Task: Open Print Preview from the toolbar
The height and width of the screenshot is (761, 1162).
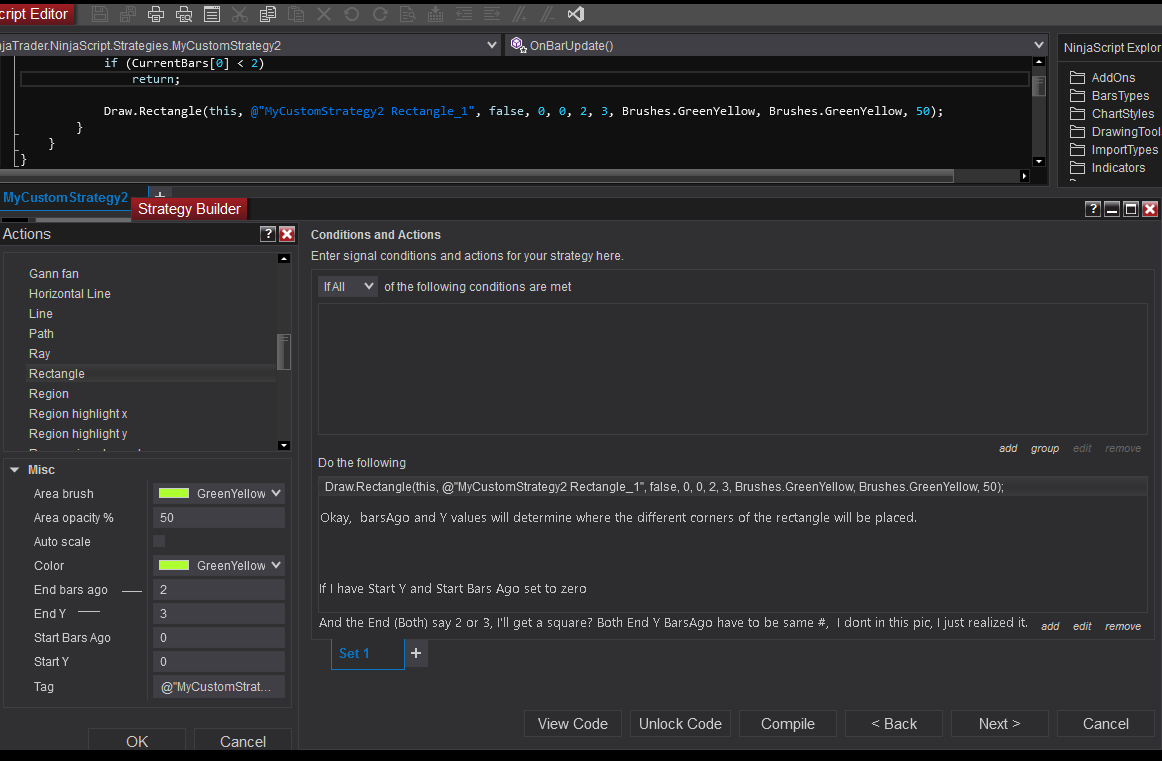Action: 184,14
